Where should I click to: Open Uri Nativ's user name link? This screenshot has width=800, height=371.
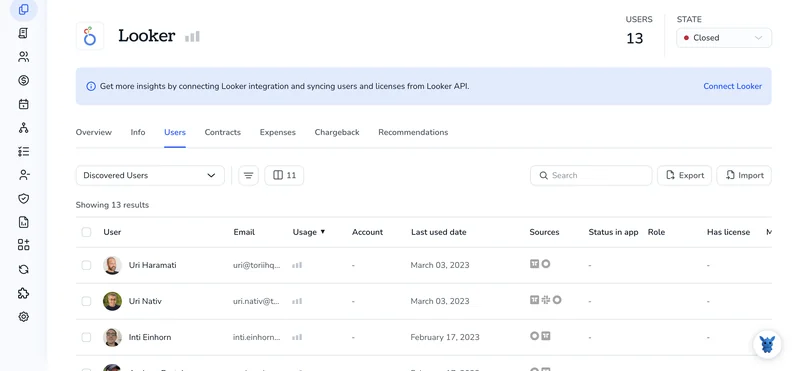coord(145,301)
